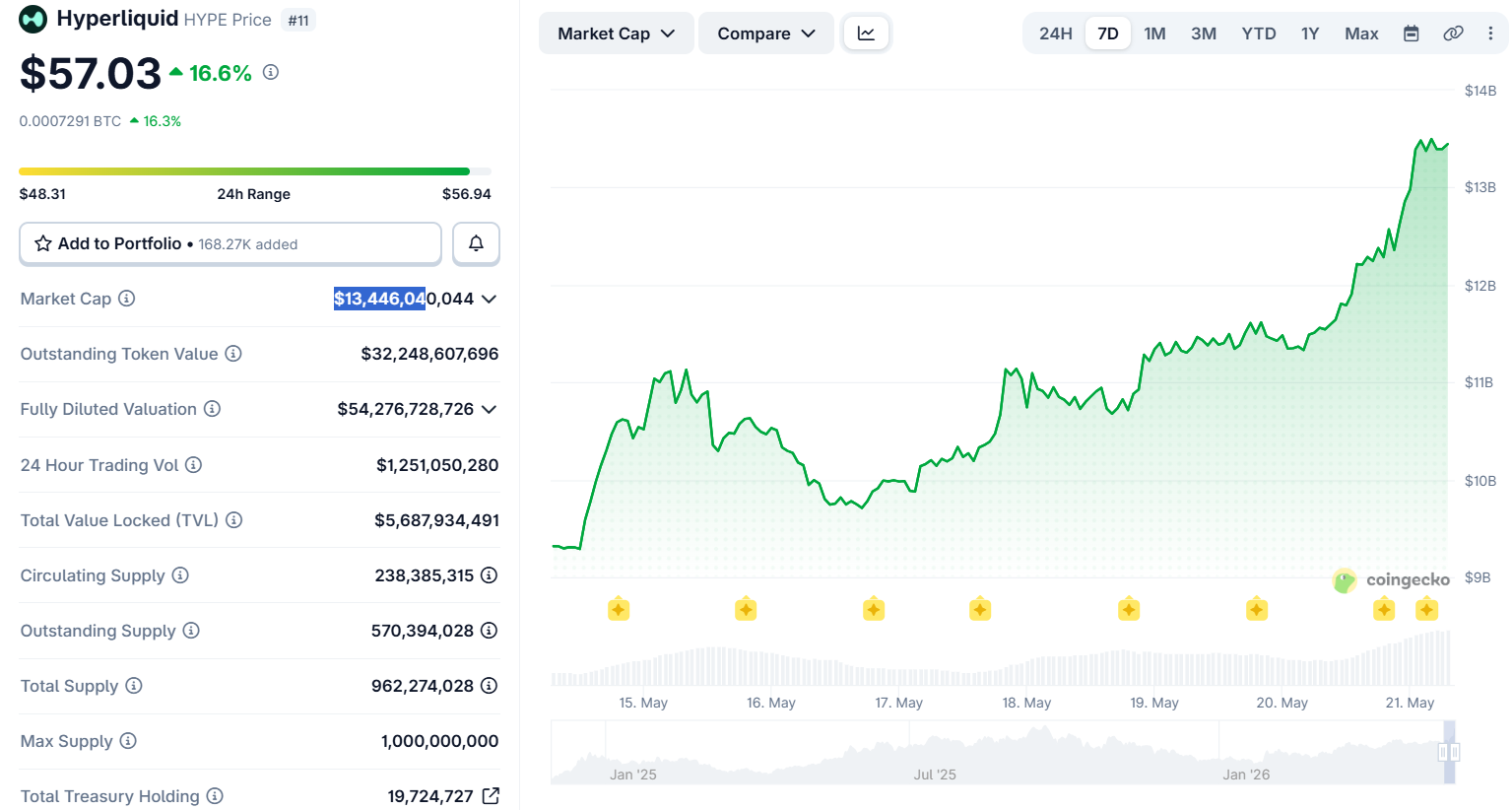This screenshot has height=810, width=1512.
Task: Open info icon next to 16.6% change
Action: tap(271, 72)
